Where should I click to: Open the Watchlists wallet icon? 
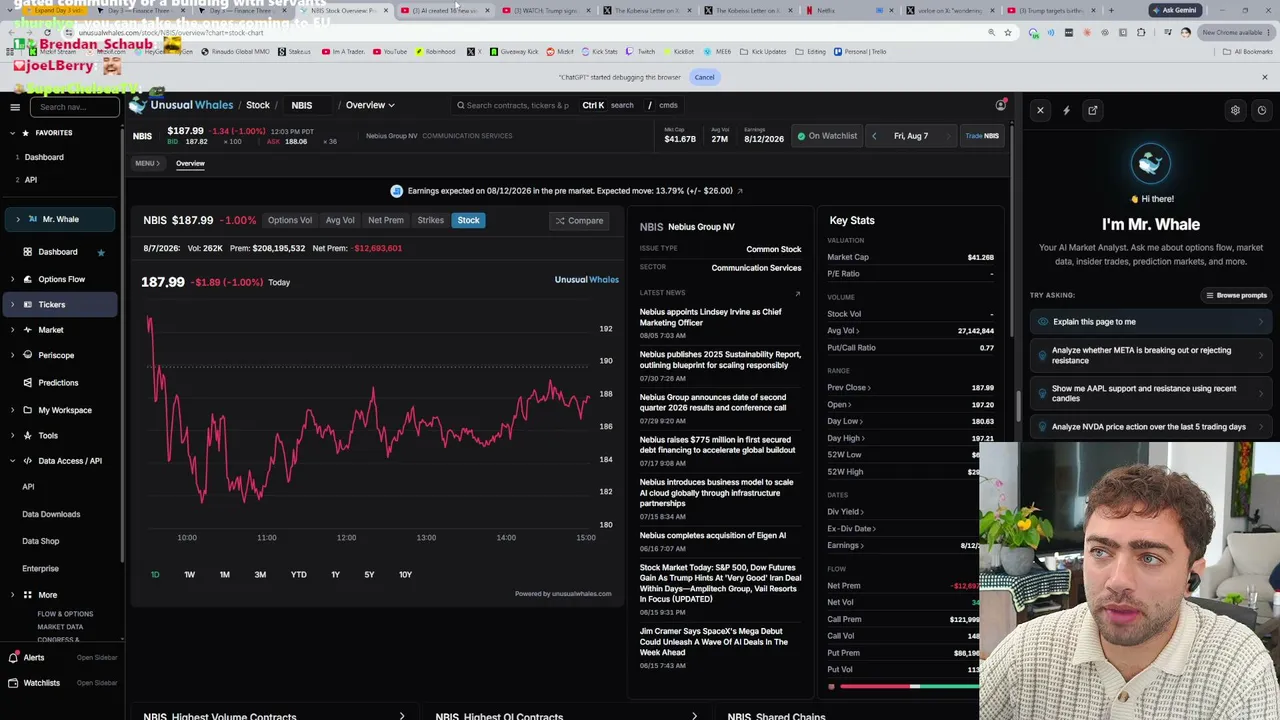pos(13,683)
